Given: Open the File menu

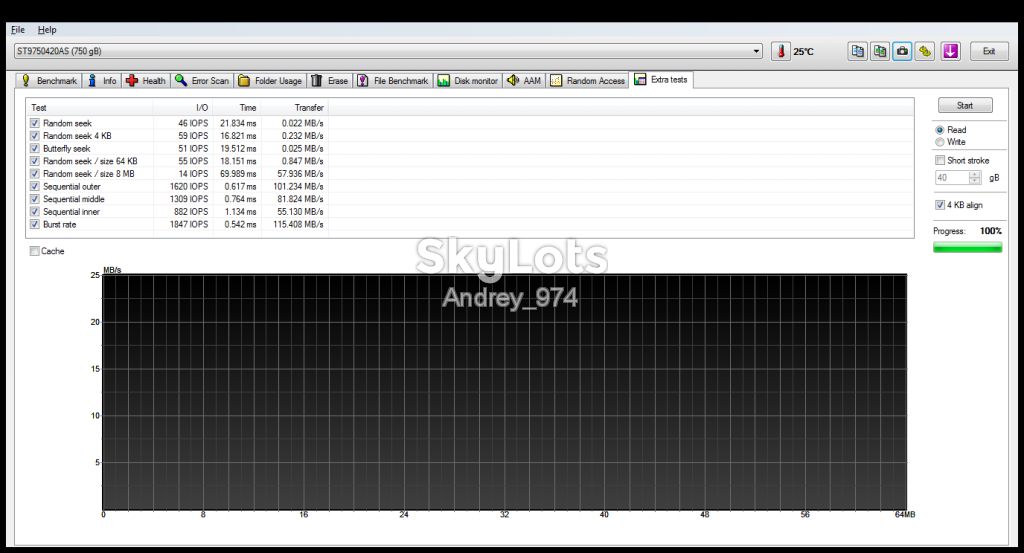Looking at the screenshot, I should pyautogui.click(x=18, y=29).
